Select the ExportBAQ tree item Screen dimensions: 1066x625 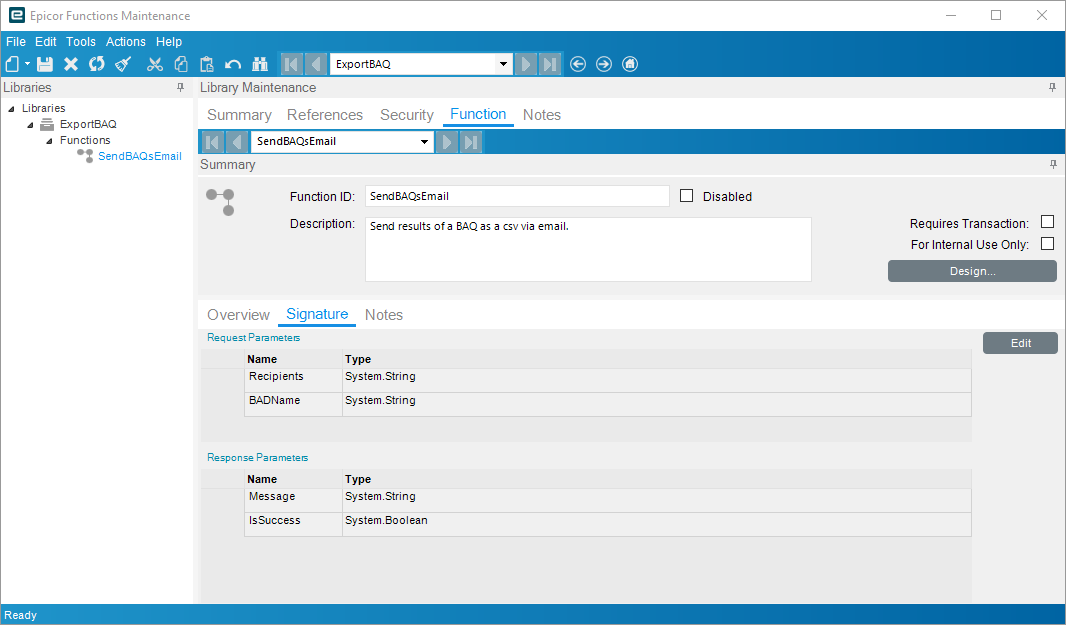88,124
